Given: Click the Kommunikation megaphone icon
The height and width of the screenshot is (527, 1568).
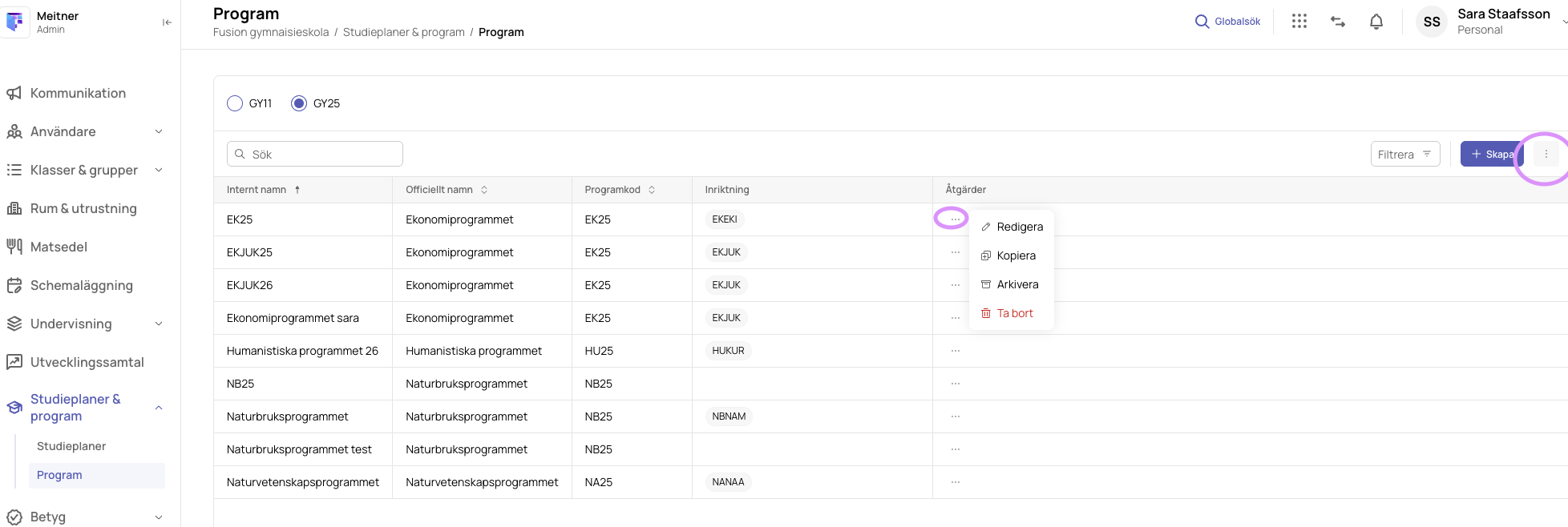Looking at the screenshot, I should (14, 93).
